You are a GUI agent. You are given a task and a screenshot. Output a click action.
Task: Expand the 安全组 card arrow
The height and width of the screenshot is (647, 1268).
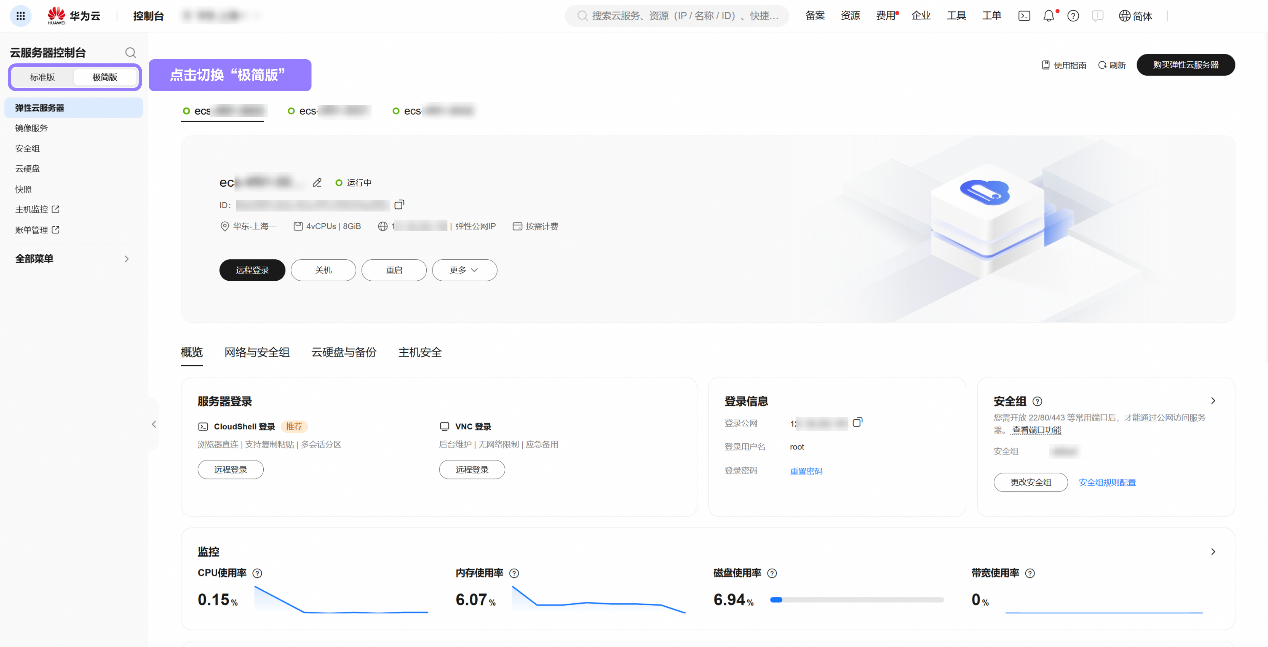[1213, 401]
